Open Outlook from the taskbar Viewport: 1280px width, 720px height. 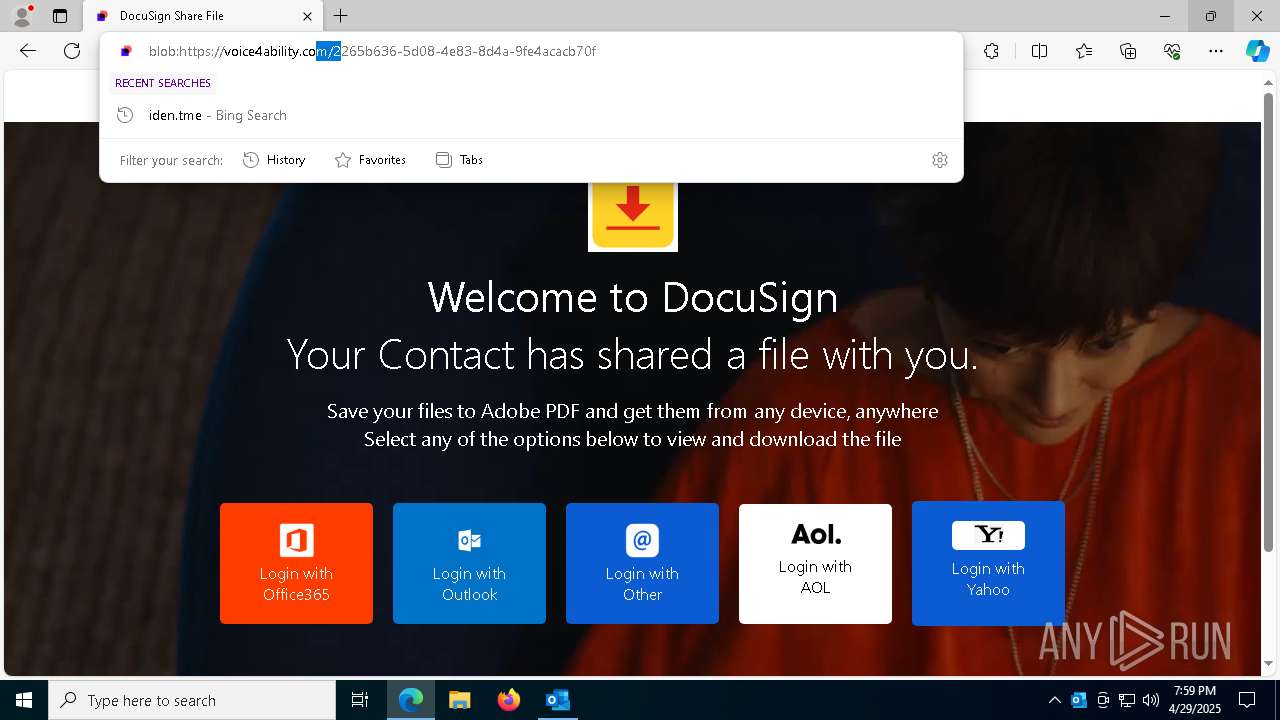[x=557, y=700]
